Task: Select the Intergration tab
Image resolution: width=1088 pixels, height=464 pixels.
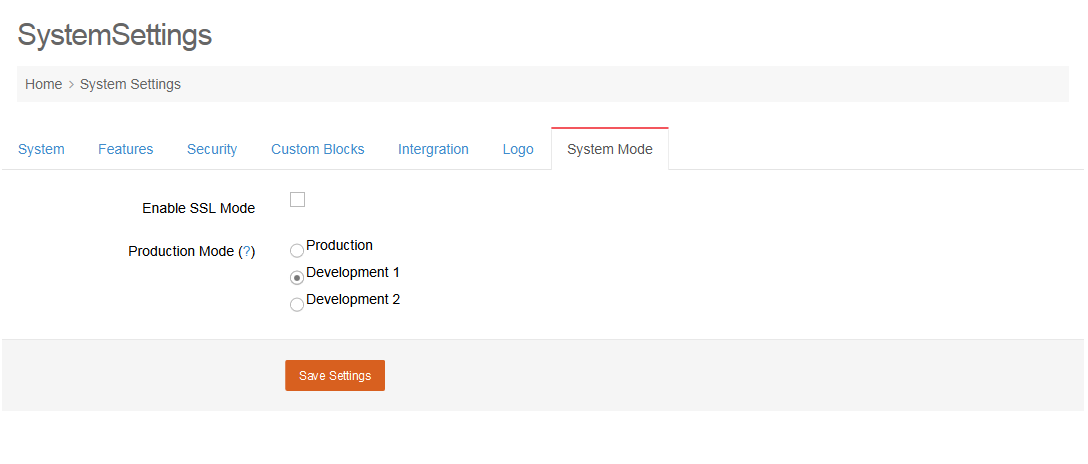Action: 433,149
